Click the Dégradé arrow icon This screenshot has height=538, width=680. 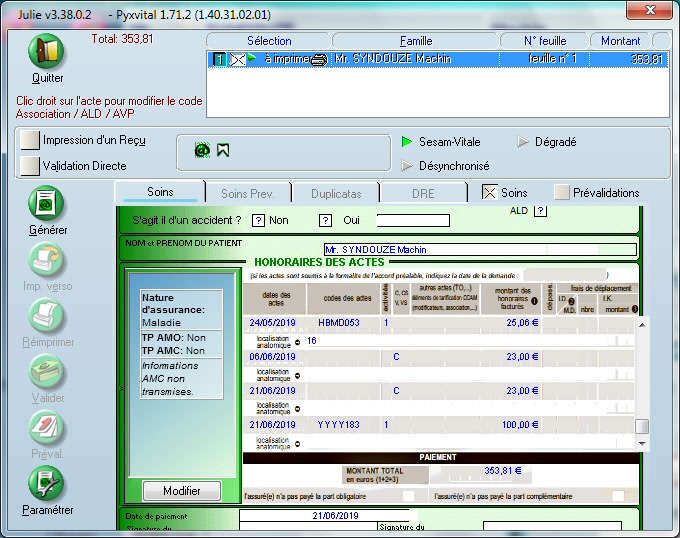tap(523, 142)
